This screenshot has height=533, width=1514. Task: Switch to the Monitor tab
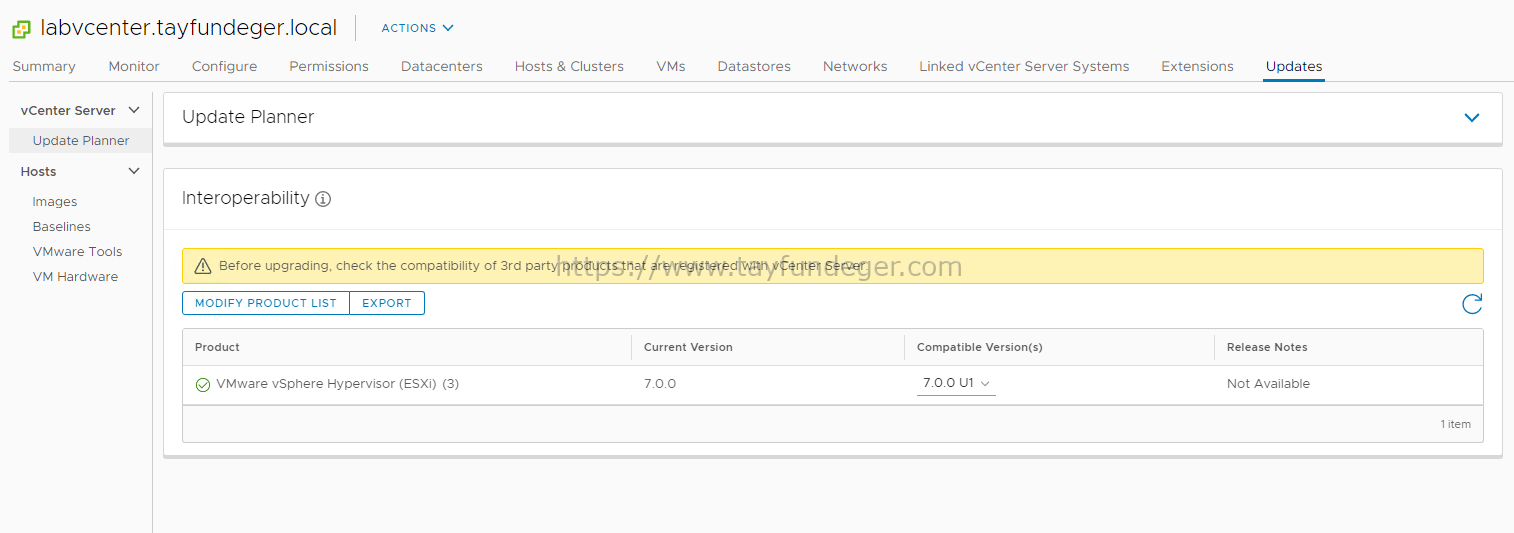point(134,66)
